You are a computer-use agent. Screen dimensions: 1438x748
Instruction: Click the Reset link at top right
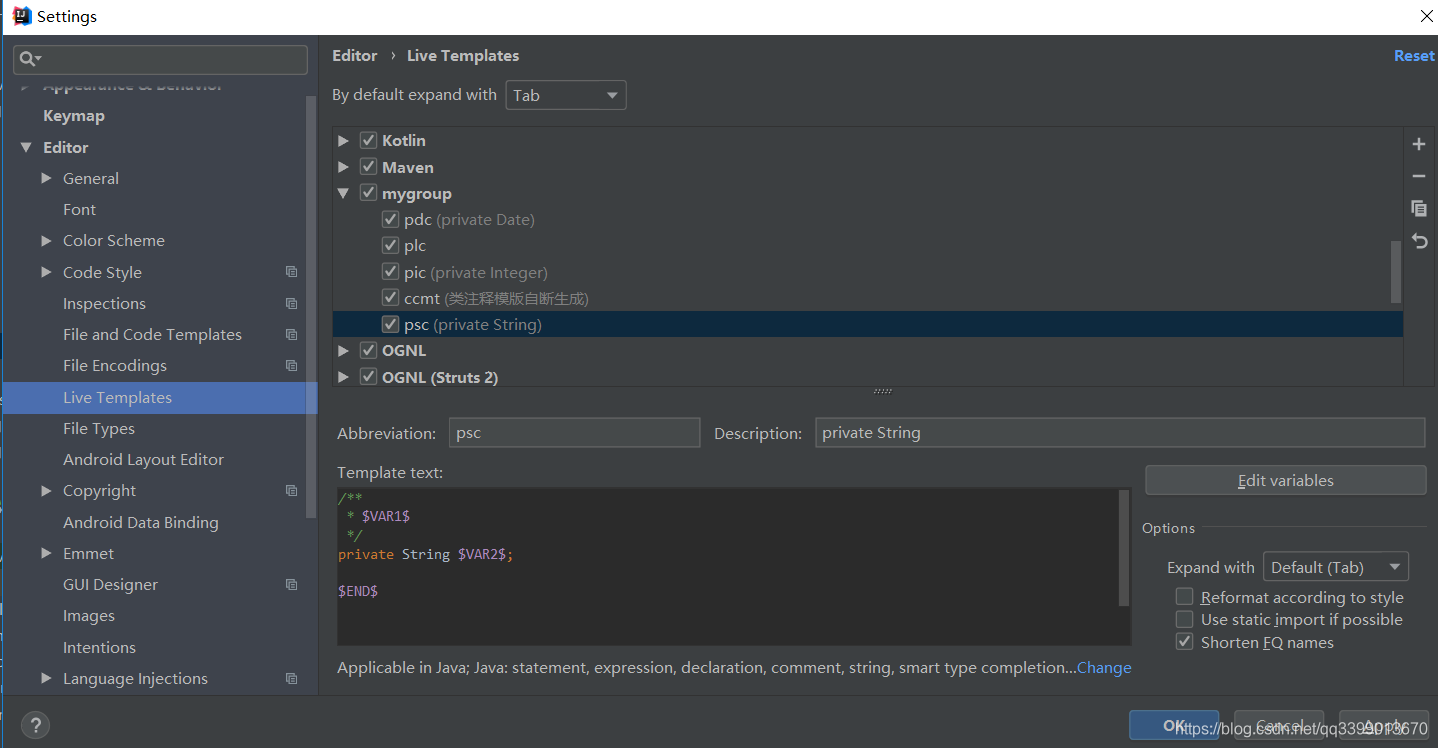(x=1414, y=56)
